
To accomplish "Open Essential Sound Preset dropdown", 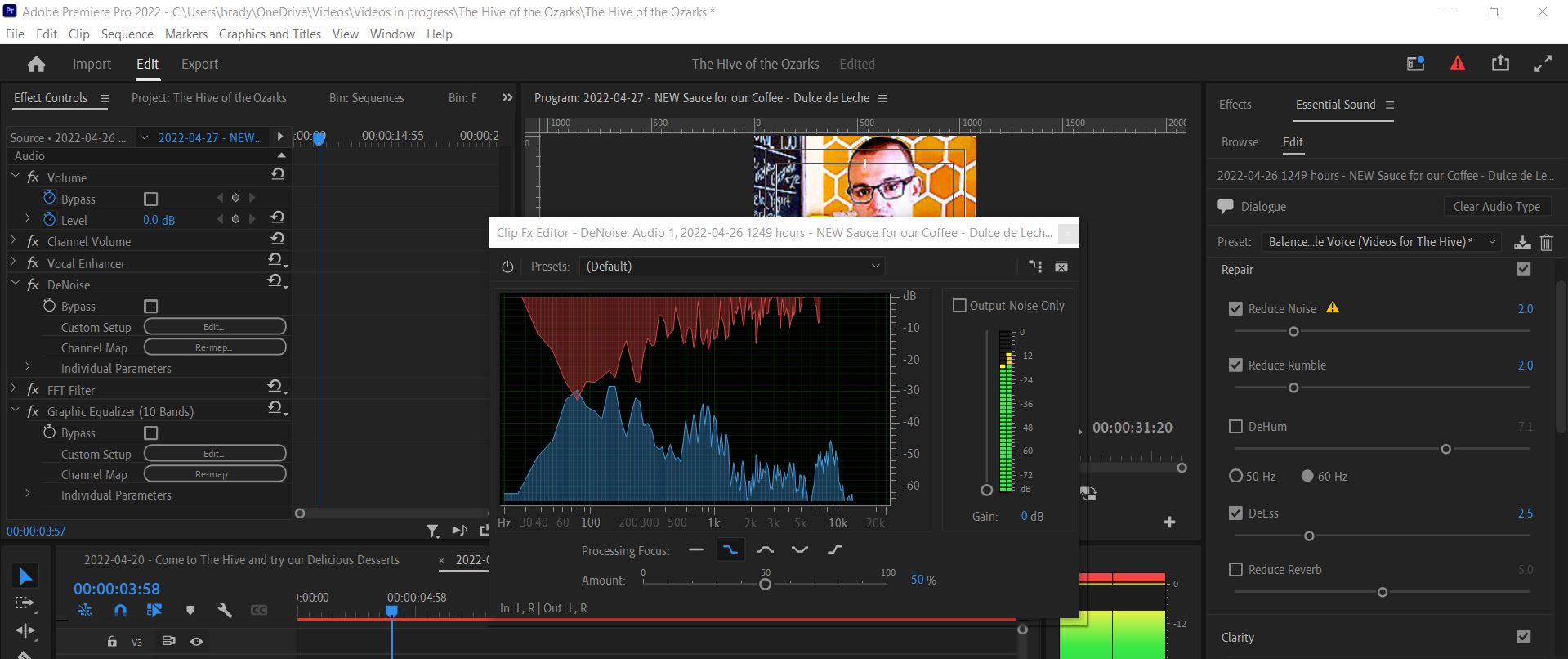I will (x=1381, y=242).
